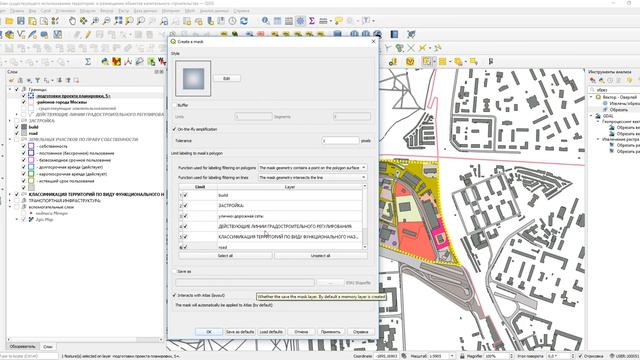Select the Pan Map hand tool

72,21
